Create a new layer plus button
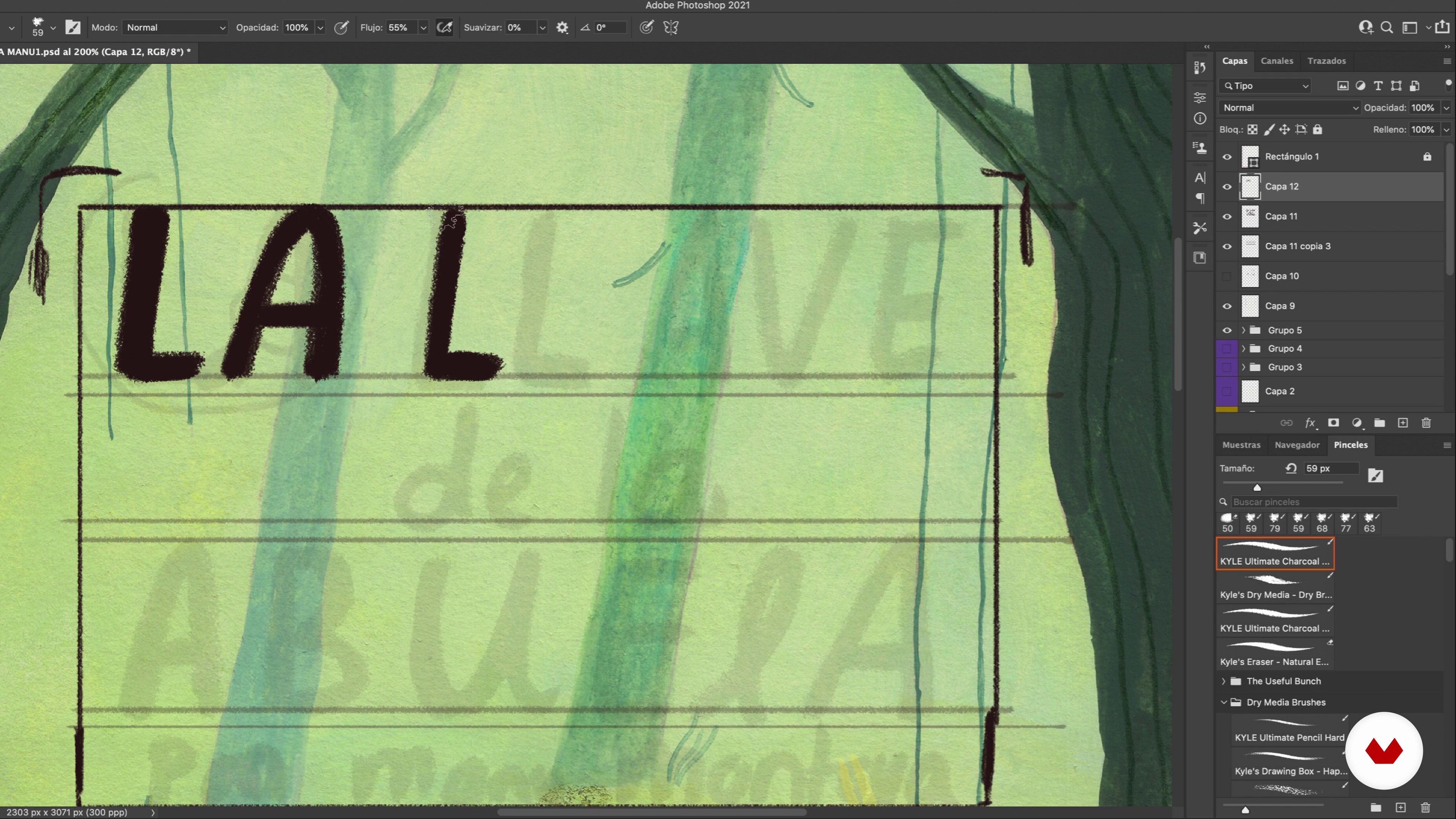The height and width of the screenshot is (819, 1456). click(1402, 423)
